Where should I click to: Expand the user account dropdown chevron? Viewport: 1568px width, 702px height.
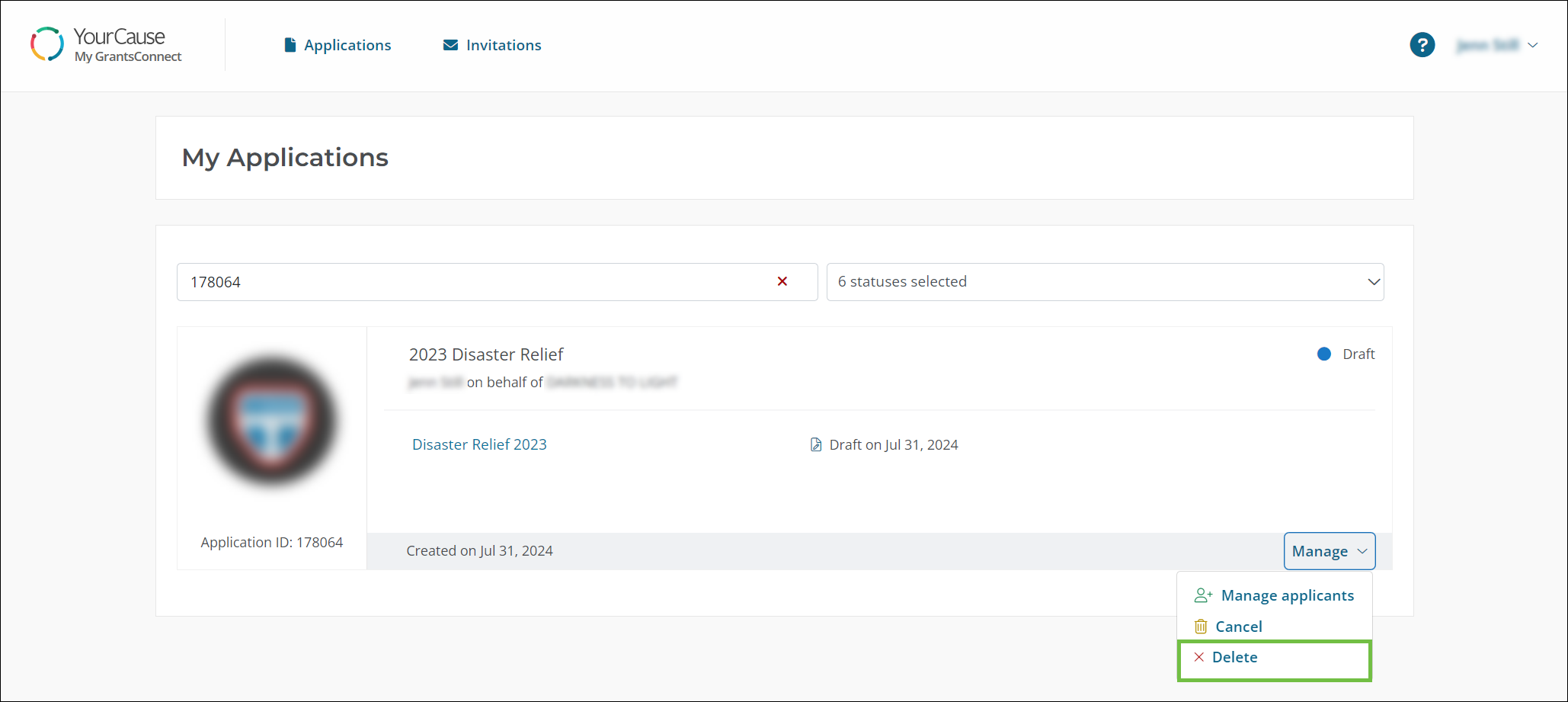pos(1533,45)
